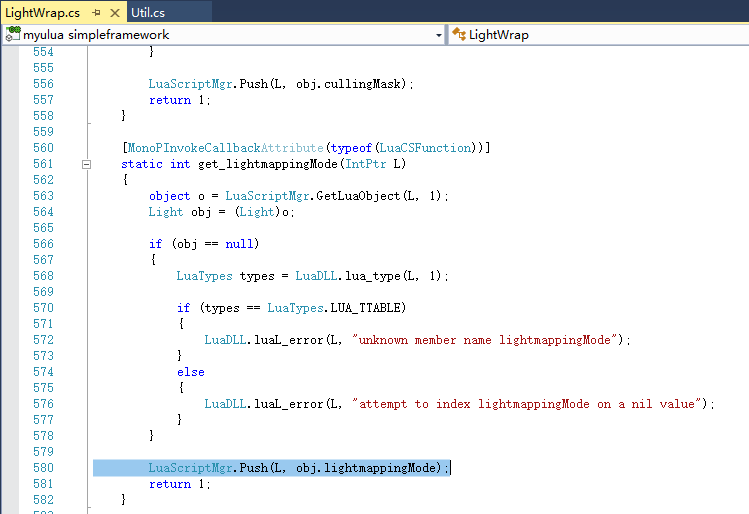Click the static keyword on line 561
This screenshot has width=749, height=514.
click(x=142, y=164)
